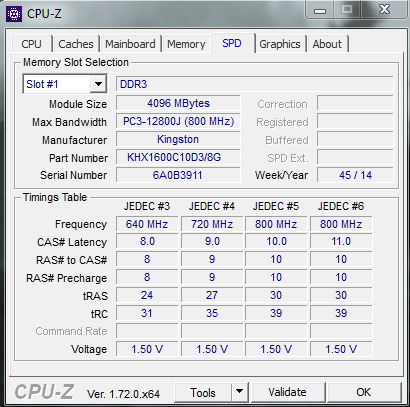Open the Graphics tab
Image resolution: width=410 pixels, height=407 pixels.
tap(280, 44)
